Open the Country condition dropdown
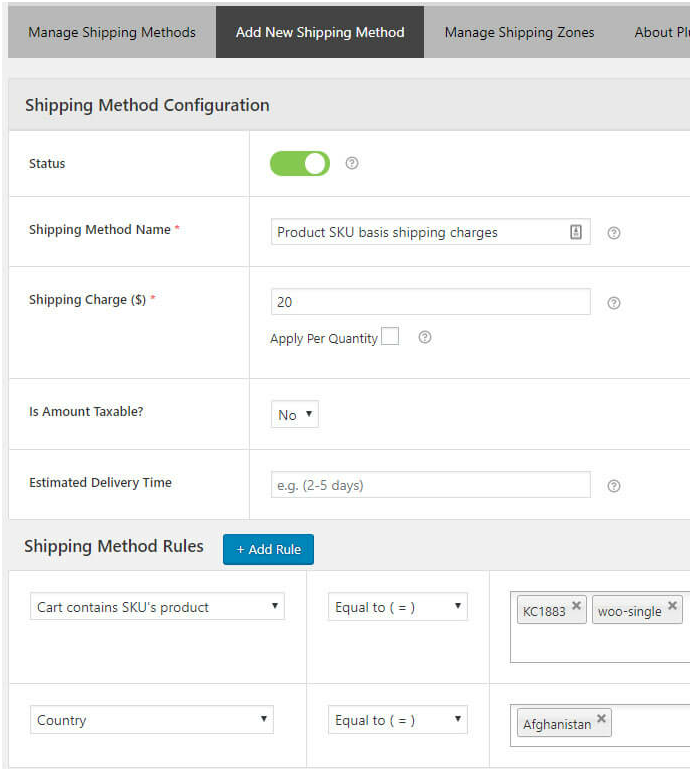 click(152, 720)
